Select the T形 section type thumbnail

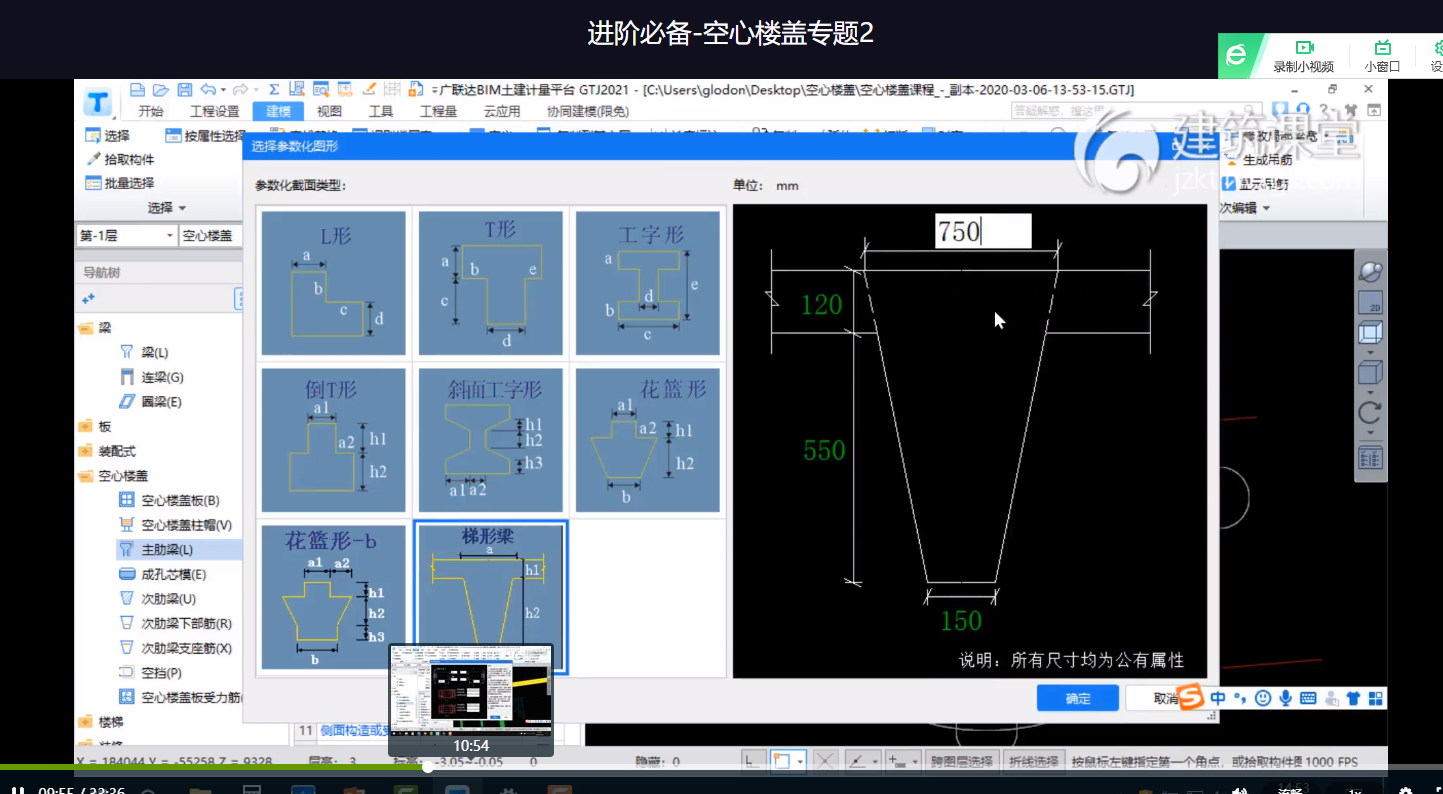pos(491,283)
